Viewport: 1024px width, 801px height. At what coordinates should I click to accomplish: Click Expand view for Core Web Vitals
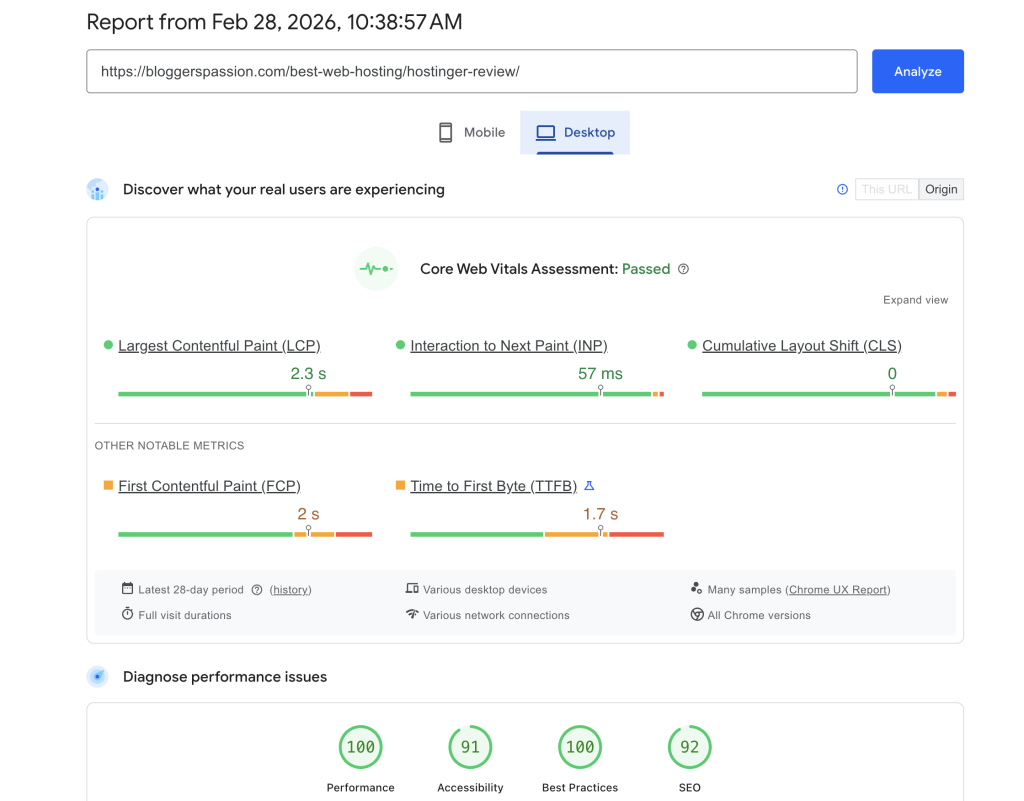coord(914,299)
